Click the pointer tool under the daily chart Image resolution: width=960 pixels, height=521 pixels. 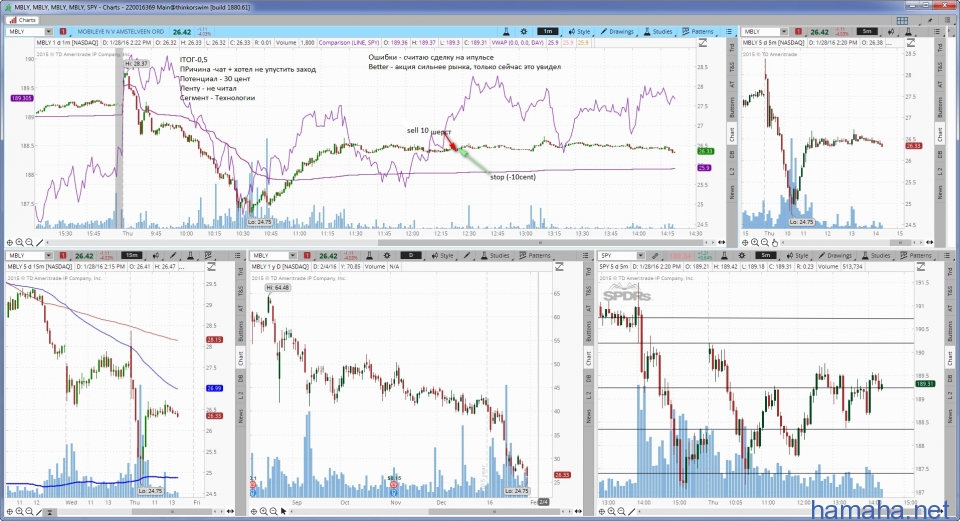coord(283,511)
